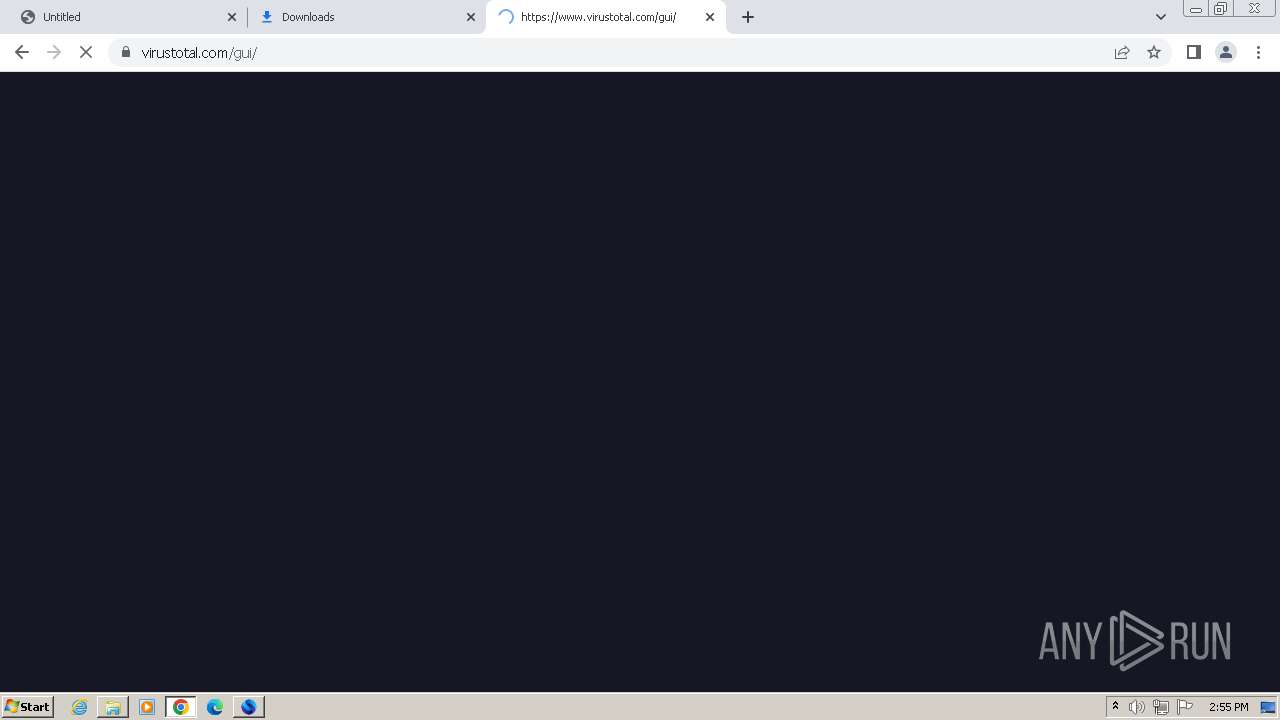
Task: Minimize the Chrome window
Action: coord(1195,9)
